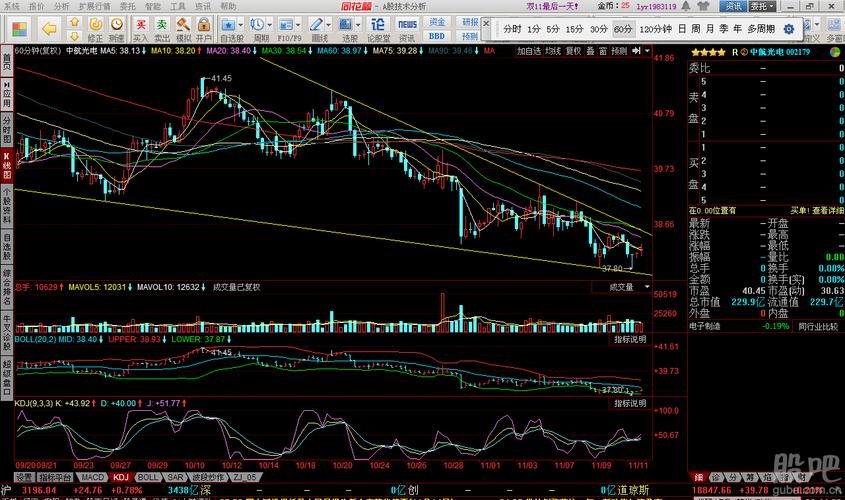Select the 5分 period

point(553,29)
